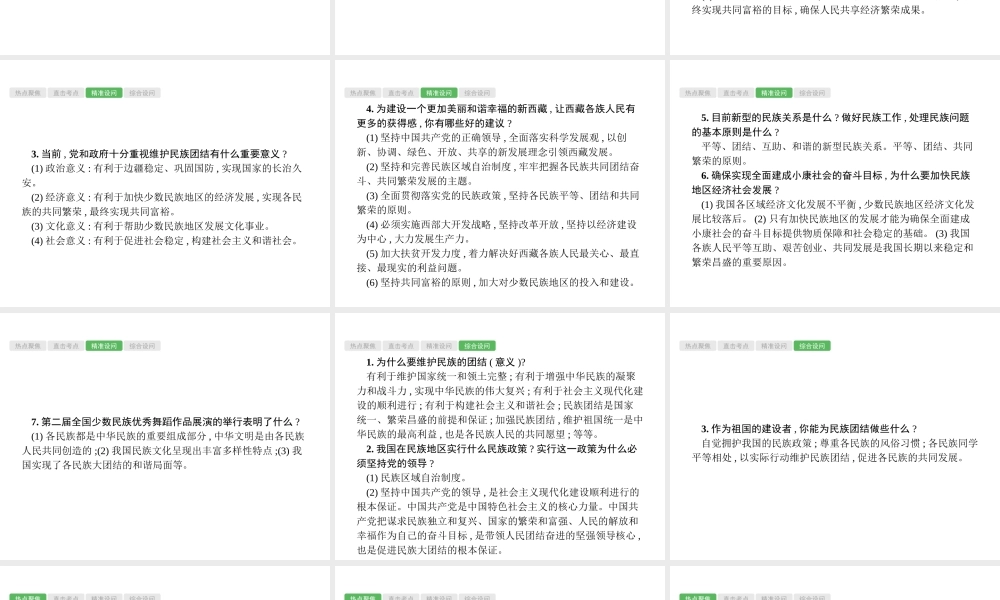Select heading 4. 为建设一个更加美丽和谐幸福的新西藏
The height and width of the screenshot is (600, 1000).
(x=496, y=116)
